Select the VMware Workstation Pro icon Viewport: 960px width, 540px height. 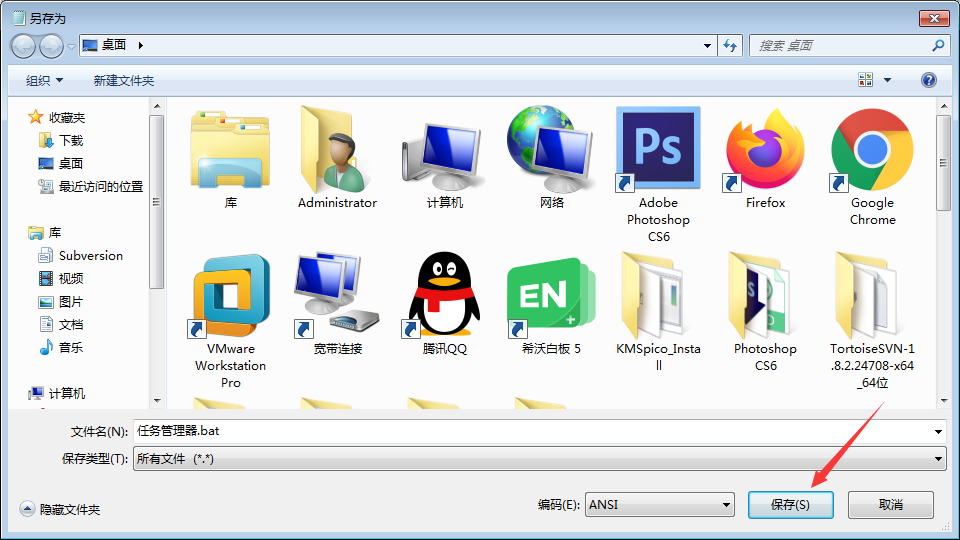pyautogui.click(x=231, y=294)
